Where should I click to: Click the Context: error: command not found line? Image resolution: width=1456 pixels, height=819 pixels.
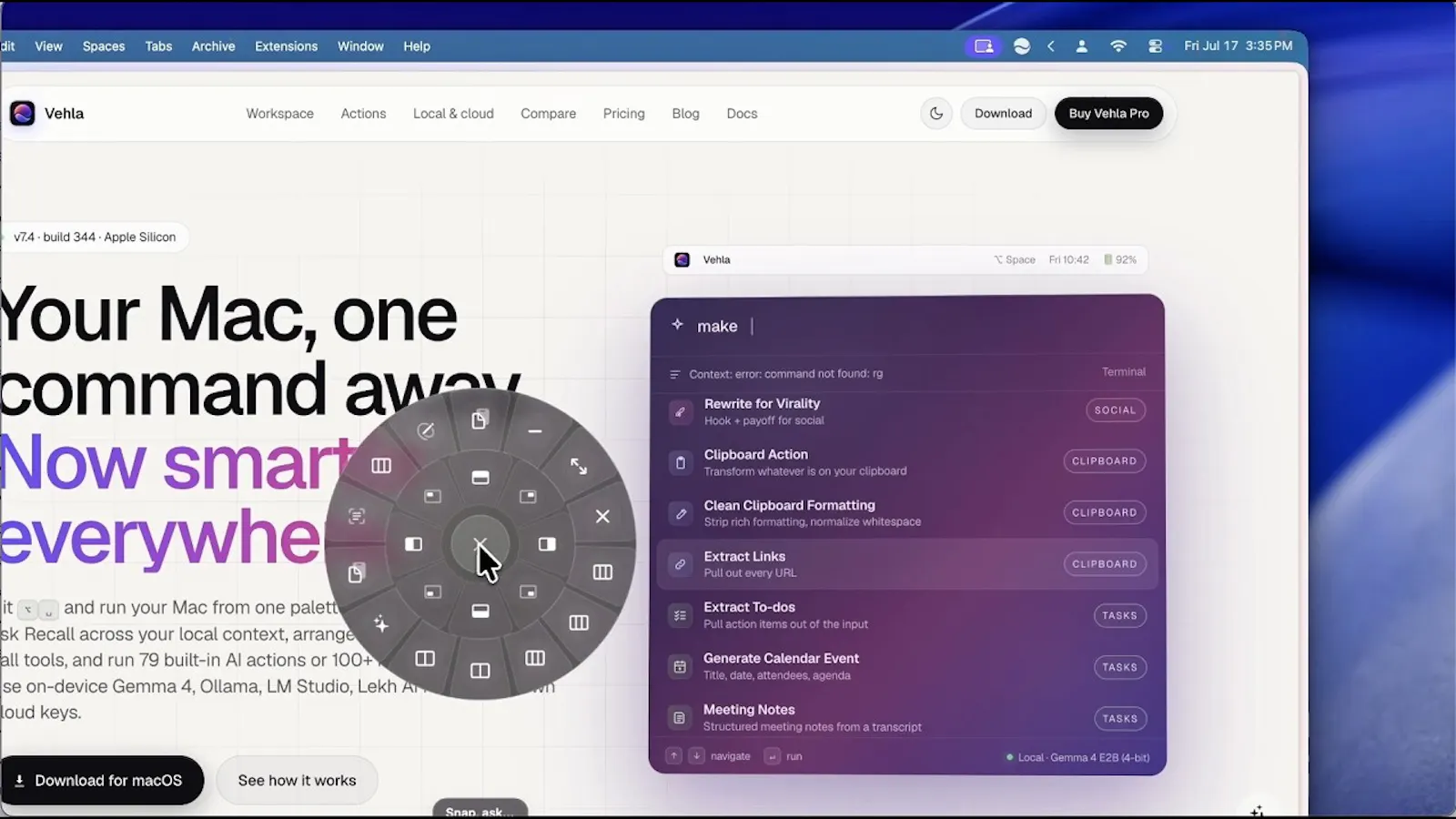click(776, 374)
